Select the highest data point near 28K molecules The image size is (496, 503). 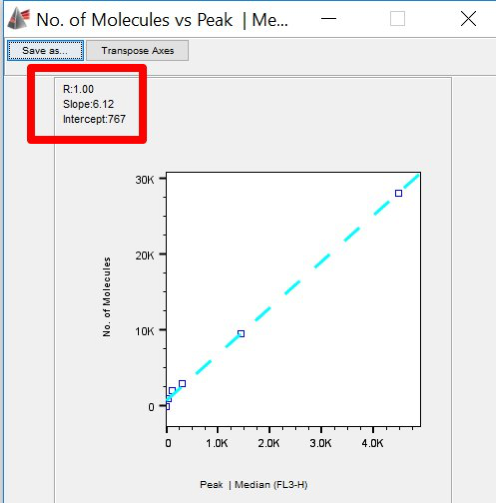pyautogui.click(x=398, y=193)
